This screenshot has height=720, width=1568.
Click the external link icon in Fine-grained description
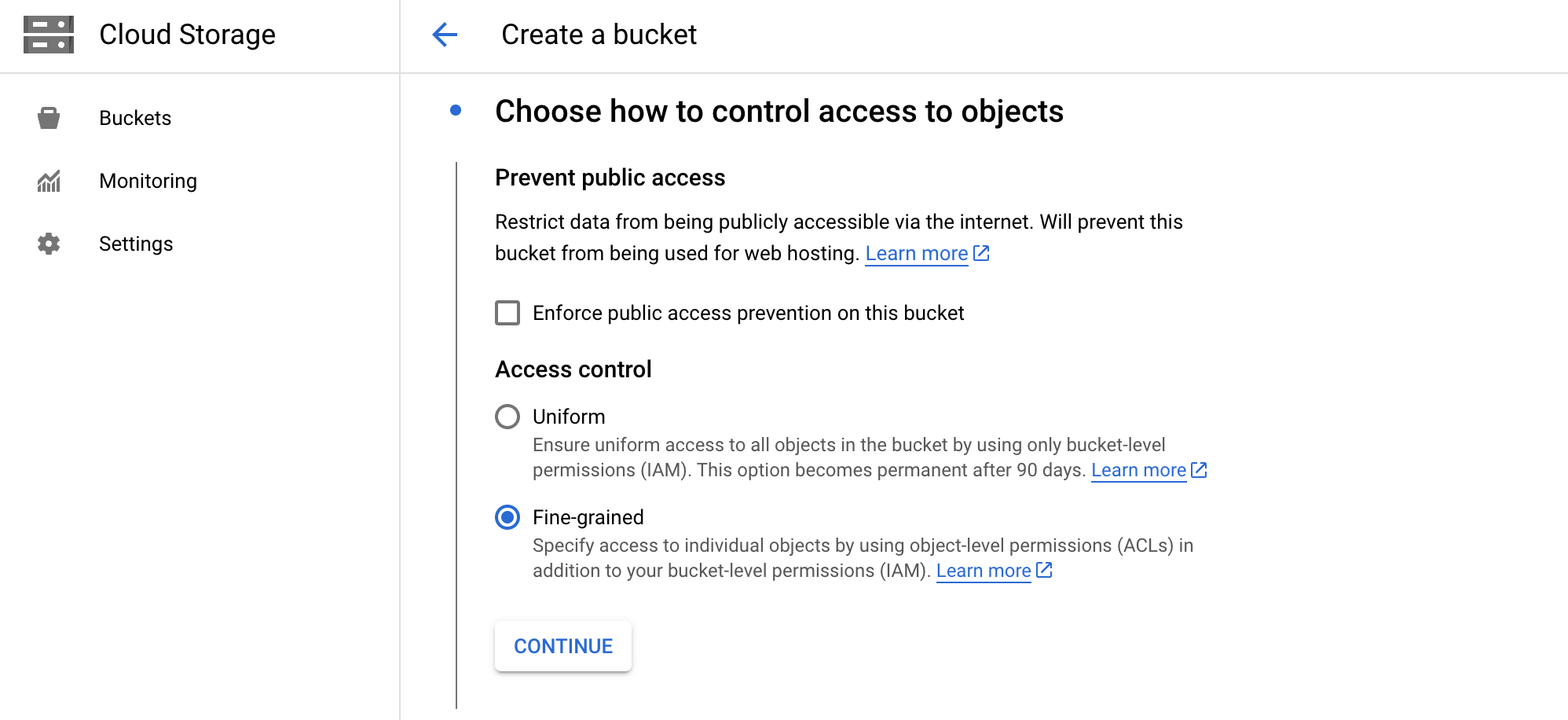click(x=1043, y=570)
